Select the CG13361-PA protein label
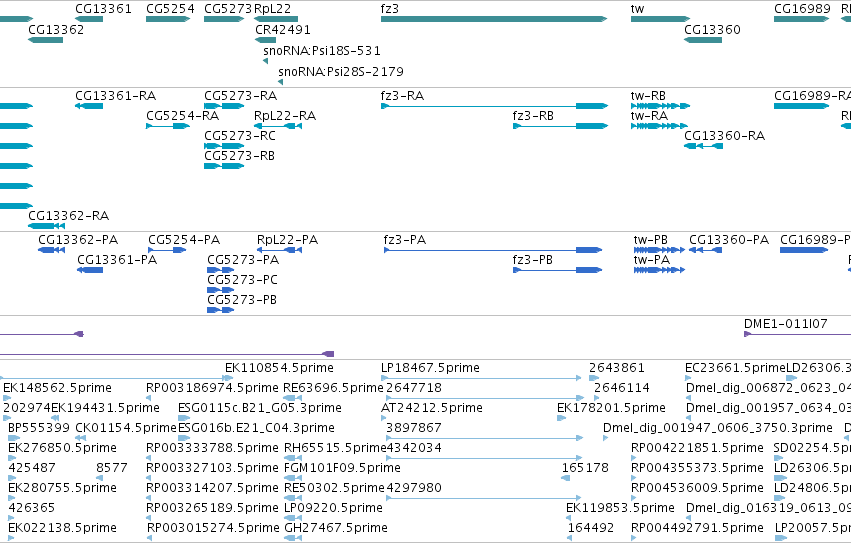The width and height of the screenshot is (851, 543). [117, 260]
